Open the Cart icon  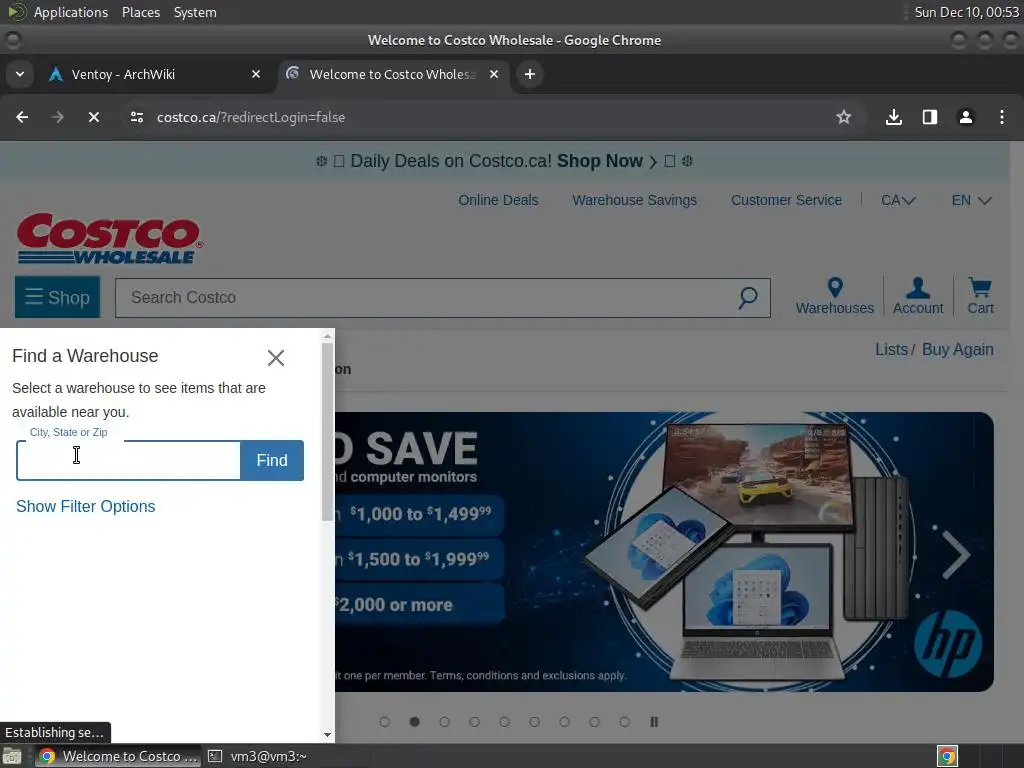click(x=980, y=296)
